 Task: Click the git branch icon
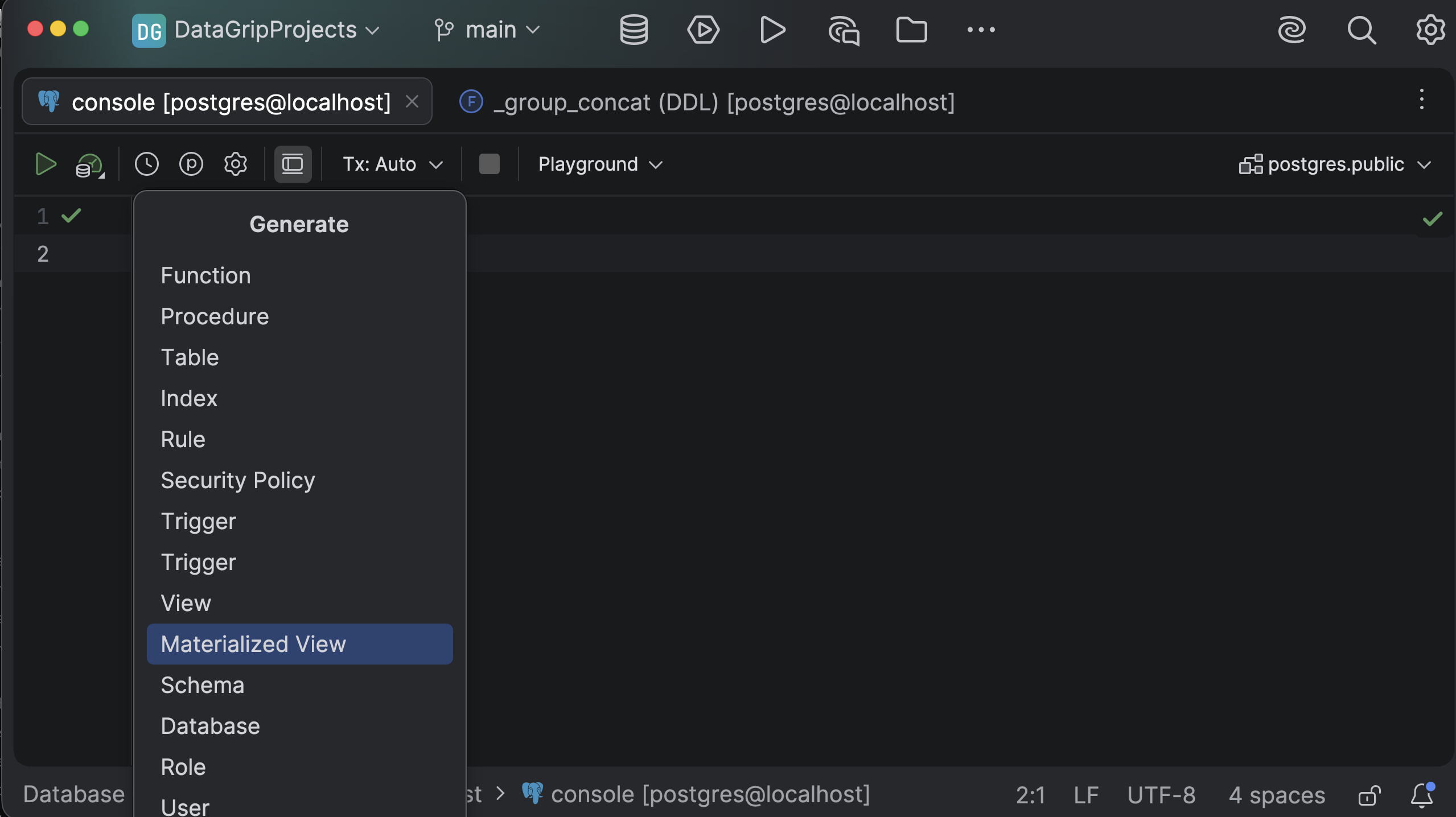(443, 30)
